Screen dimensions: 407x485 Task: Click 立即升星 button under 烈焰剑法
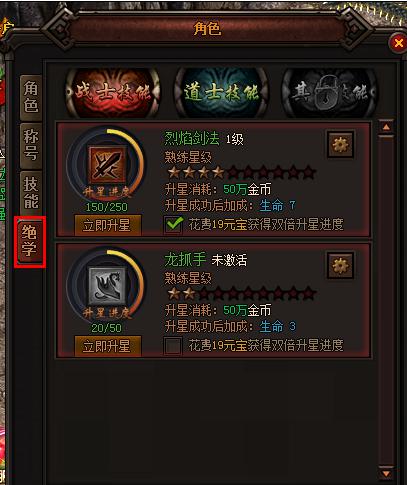coord(107,226)
